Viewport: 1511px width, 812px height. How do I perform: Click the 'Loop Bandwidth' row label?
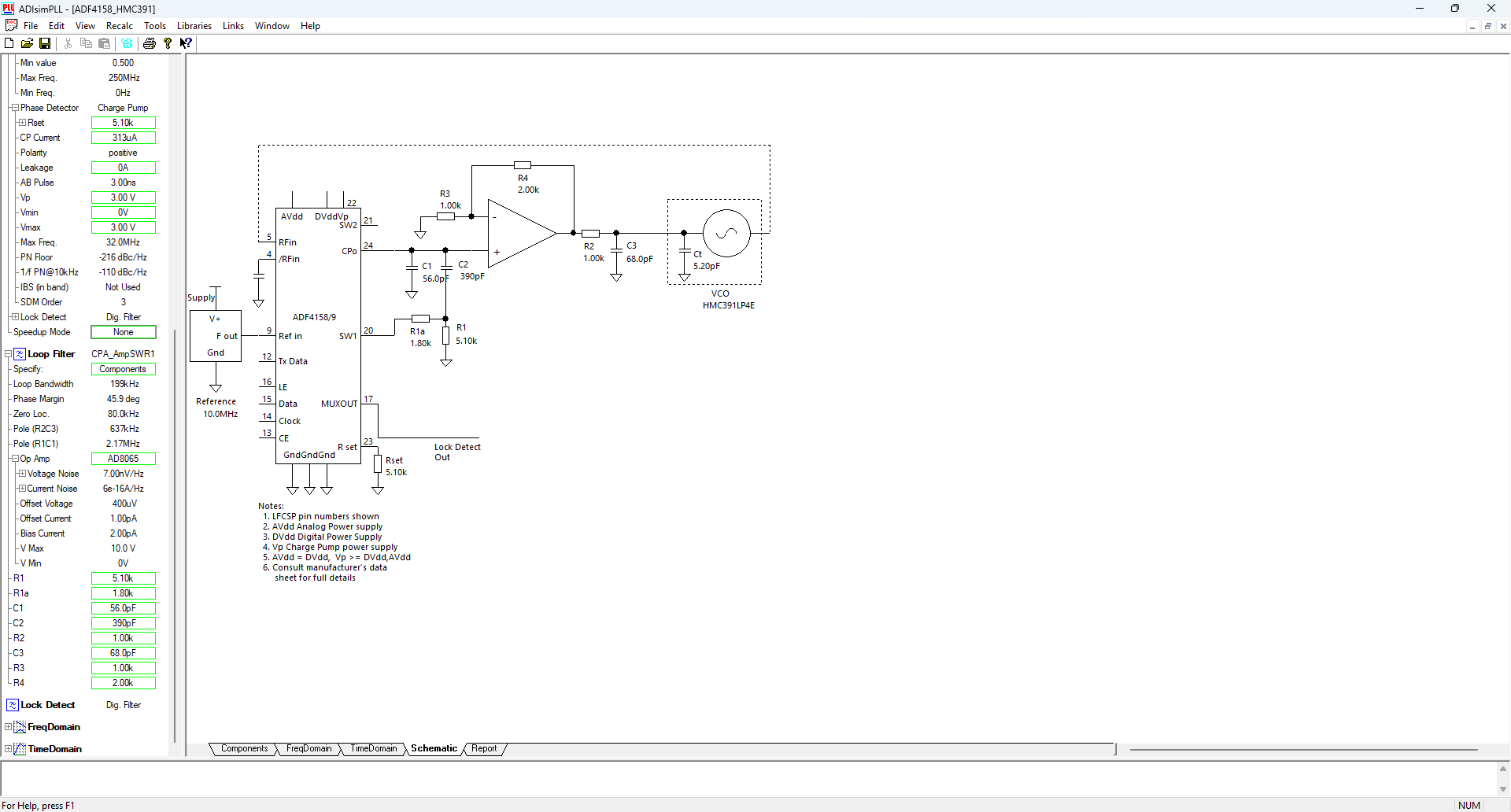(x=43, y=384)
